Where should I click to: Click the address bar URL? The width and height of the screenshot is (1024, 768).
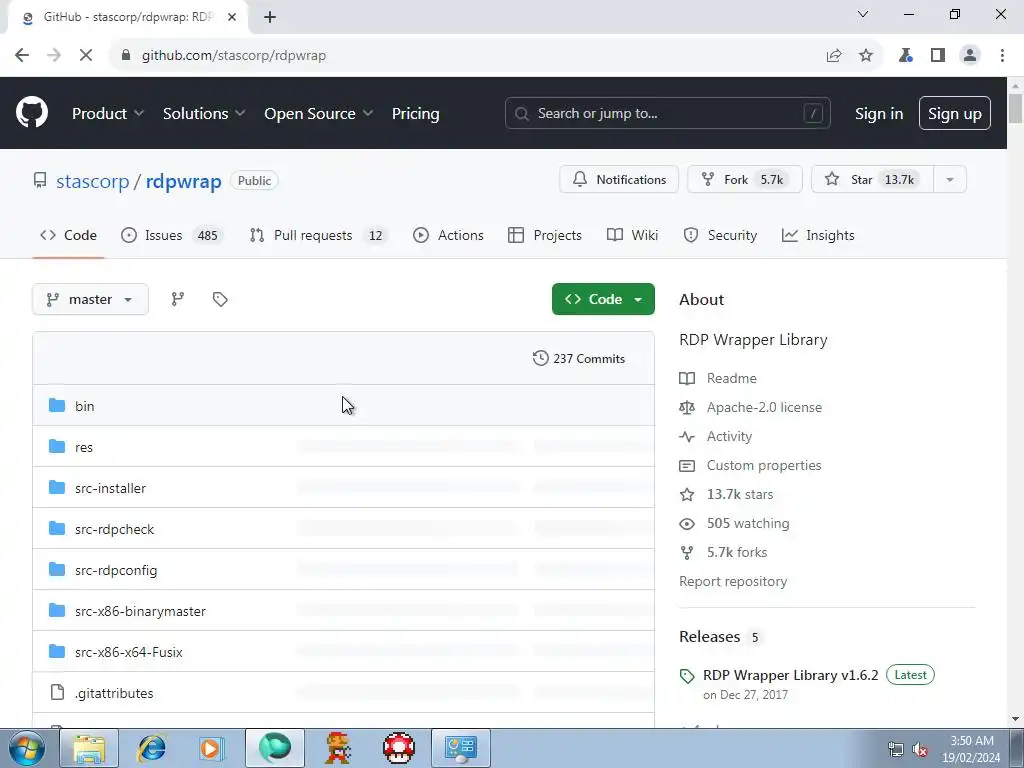click(234, 56)
